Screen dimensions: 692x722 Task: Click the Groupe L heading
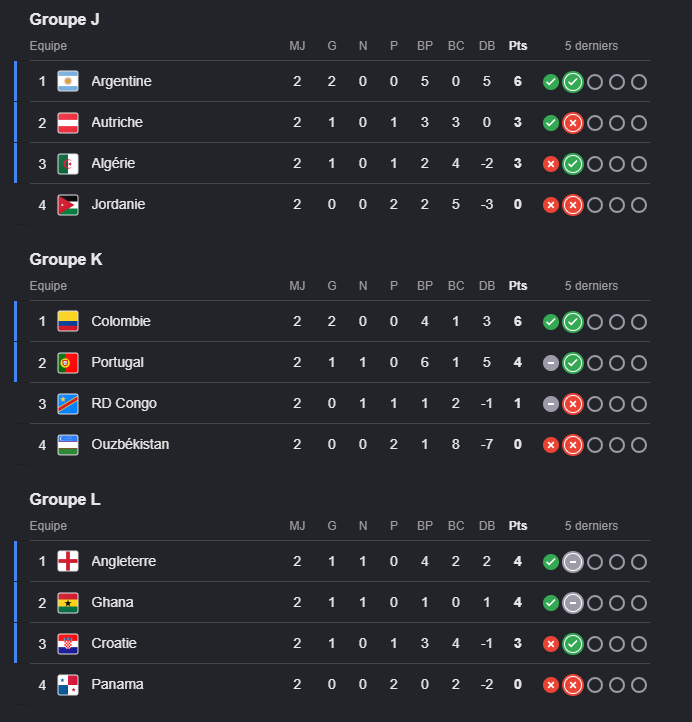click(x=65, y=500)
